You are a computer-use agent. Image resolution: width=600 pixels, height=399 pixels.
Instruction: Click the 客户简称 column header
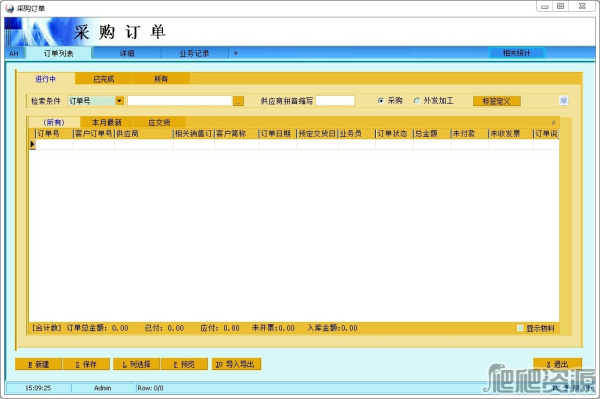236,134
